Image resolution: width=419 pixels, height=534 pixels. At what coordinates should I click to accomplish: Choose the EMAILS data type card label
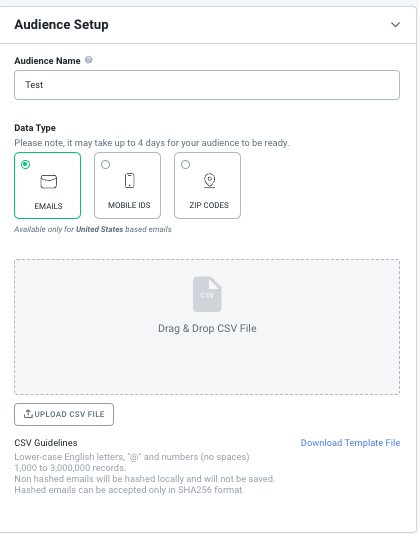pyautogui.click(x=48, y=206)
